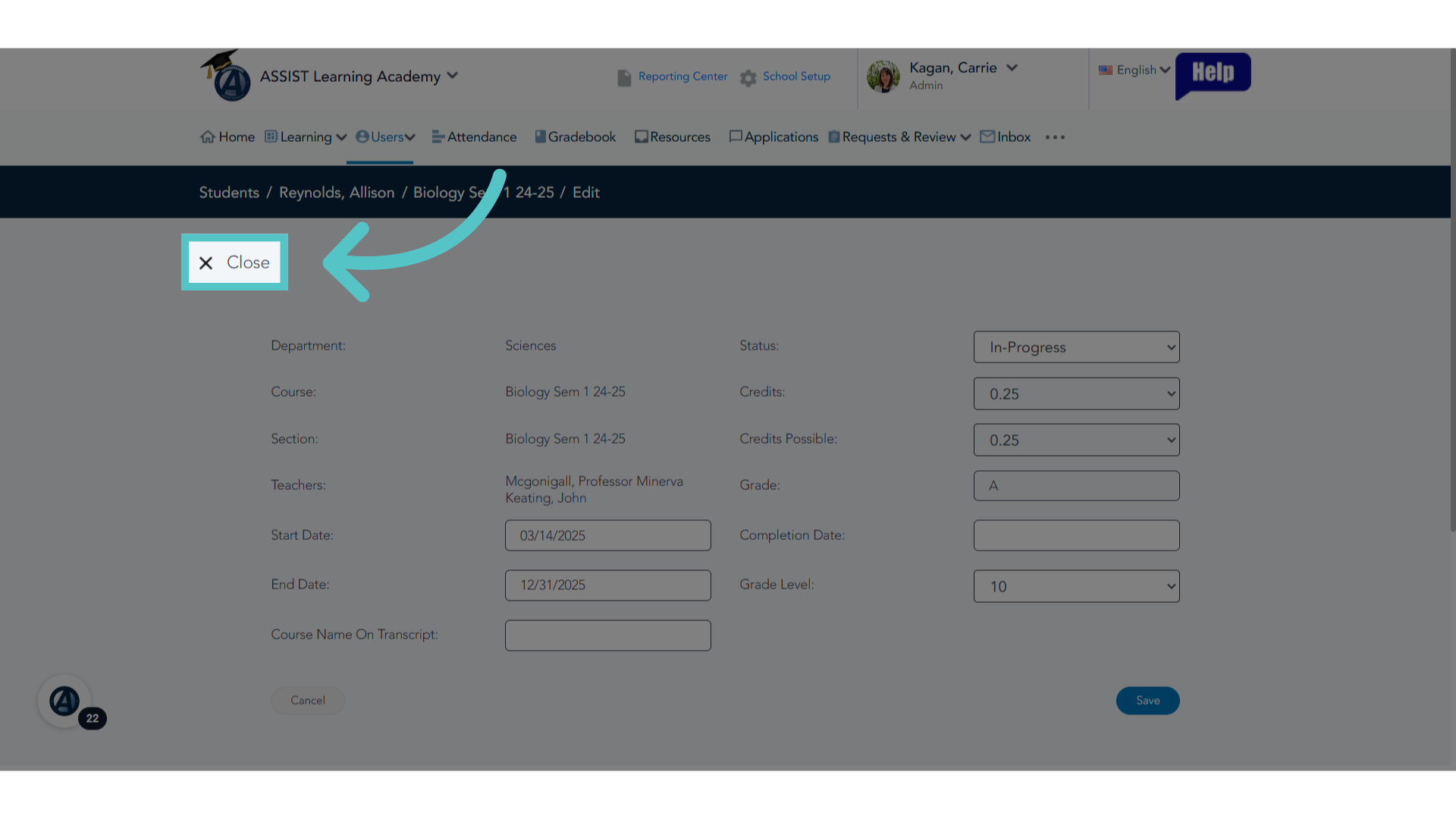Expand the academy name chevron
The width and height of the screenshot is (1456, 819).
pos(453,75)
